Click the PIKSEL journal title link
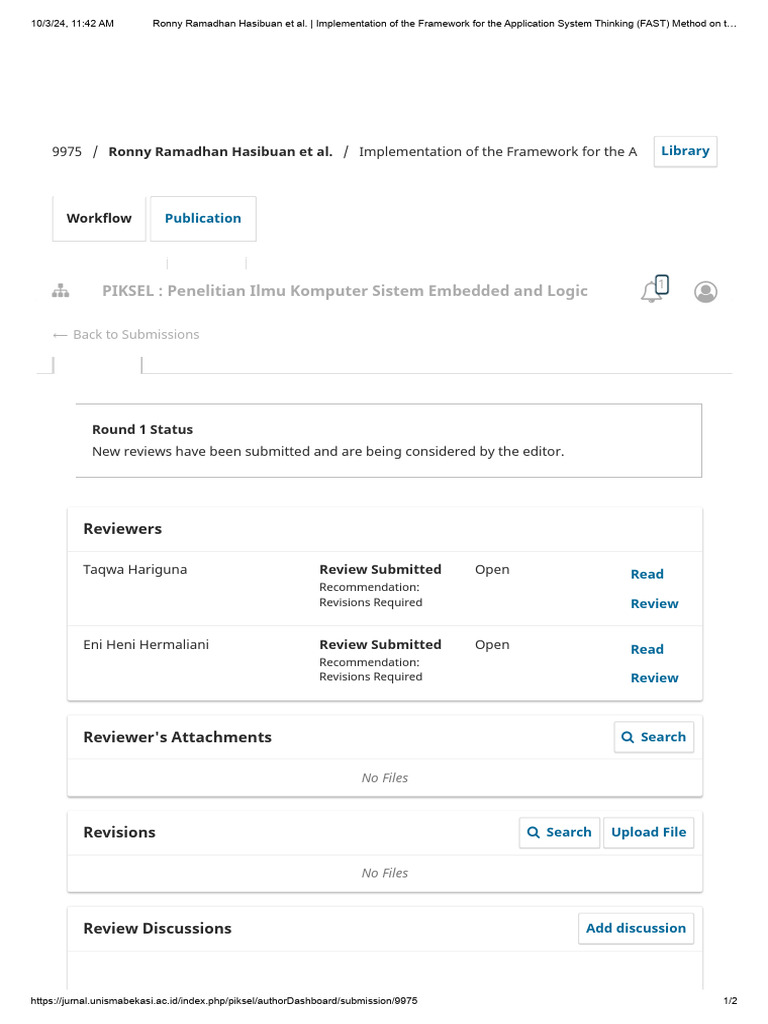Image resolution: width=768 pixels, height=1024 pixels. click(345, 291)
